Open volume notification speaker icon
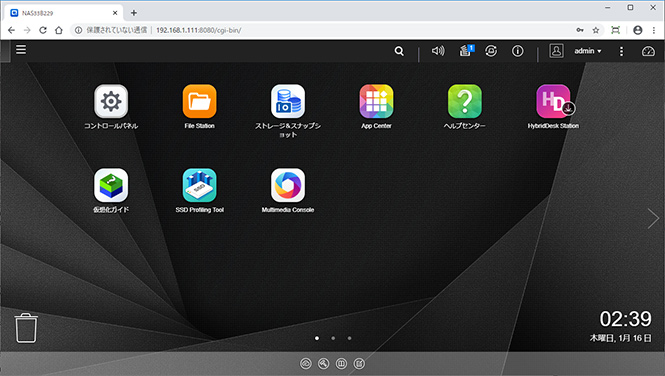Screen dimensions: 665x376 pyautogui.click(x=438, y=51)
